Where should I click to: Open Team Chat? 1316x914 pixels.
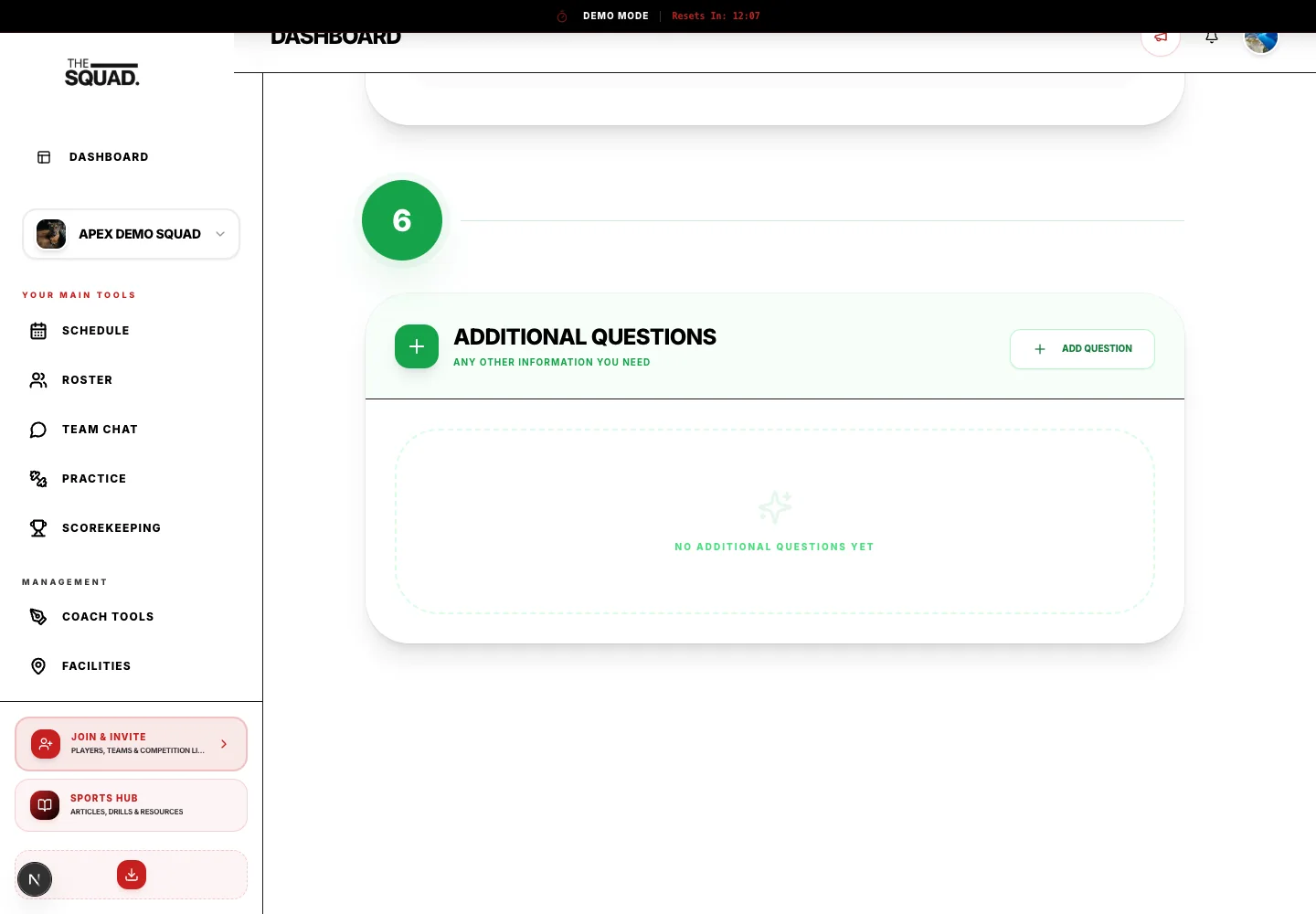coord(100,430)
